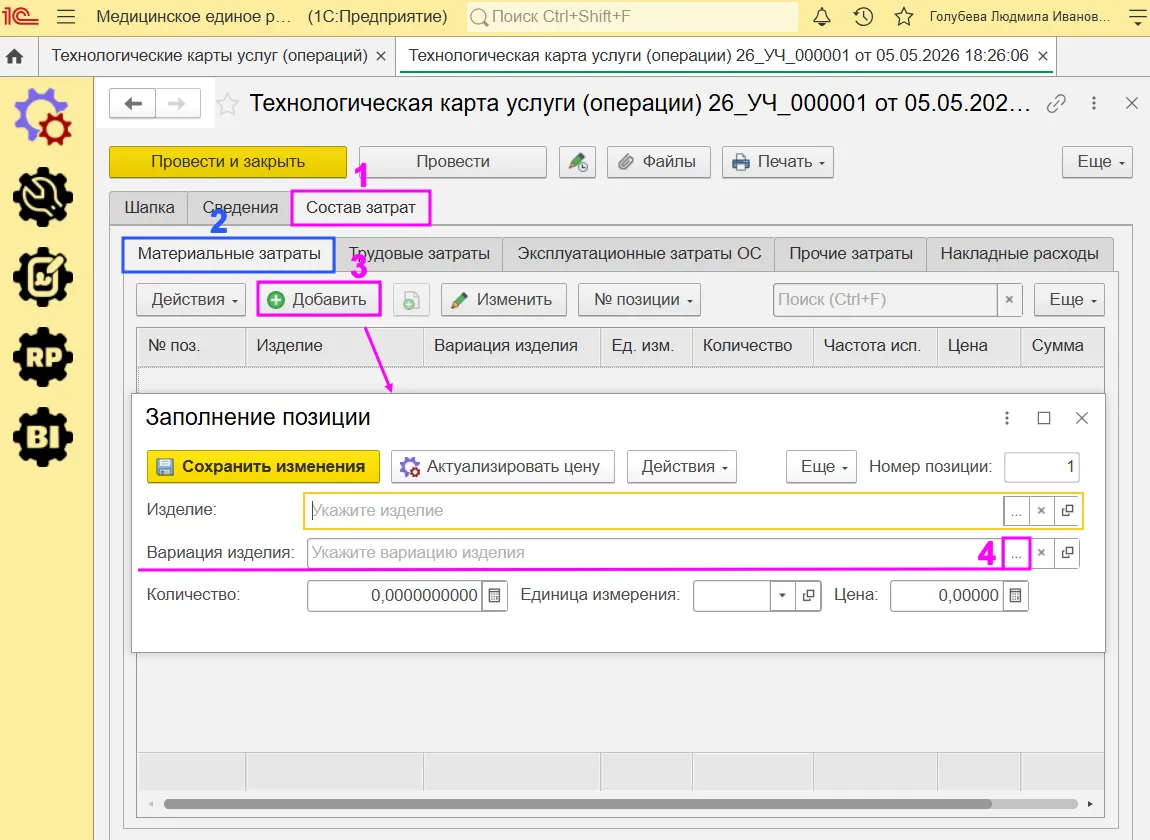Navigate back with the left arrow
The image size is (1150, 840).
[133, 103]
